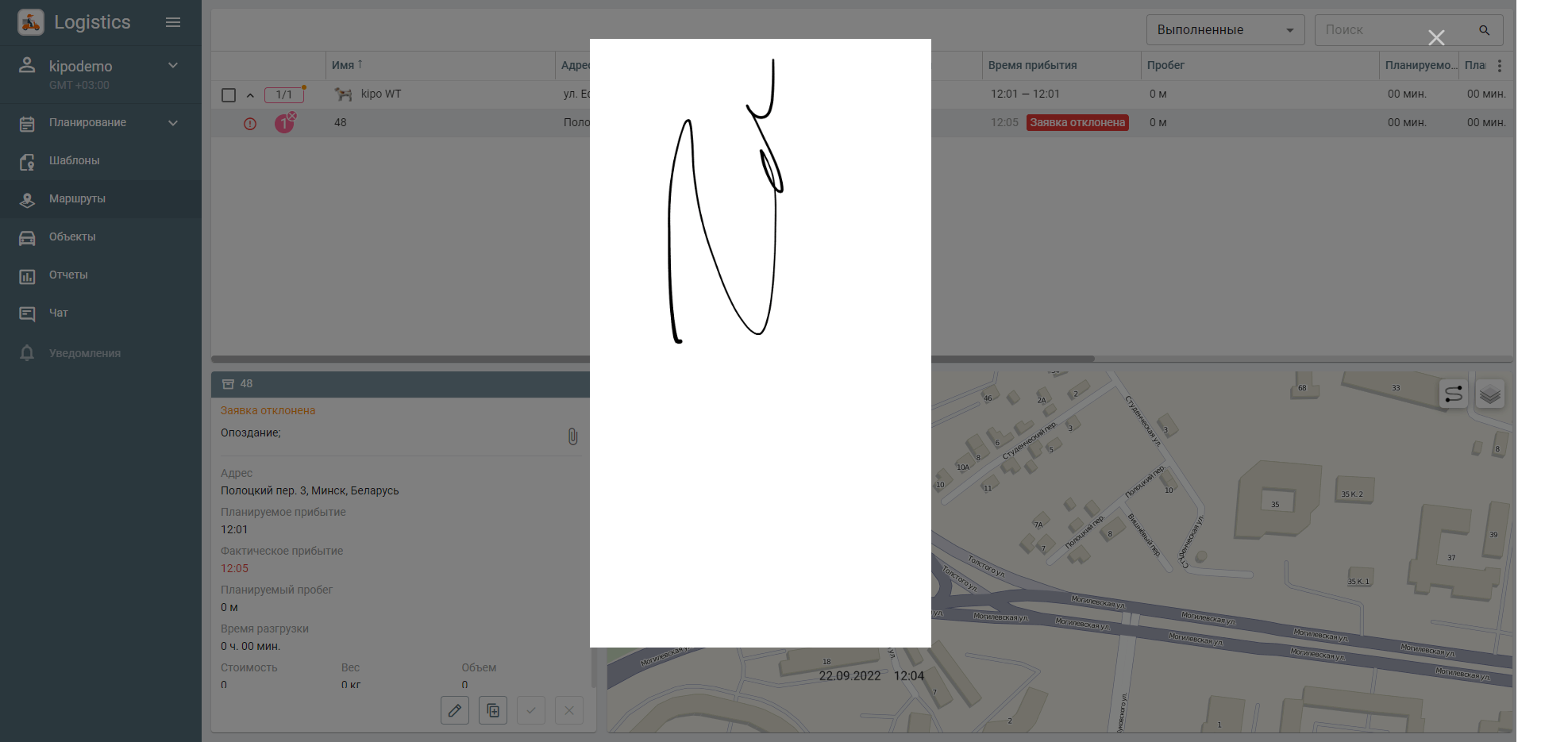
Task: Go to the Отчеты section
Action: tap(68, 275)
